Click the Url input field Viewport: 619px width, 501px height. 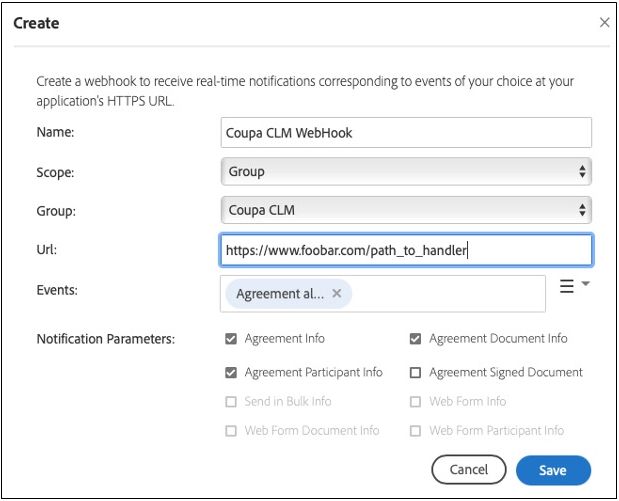pos(406,250)
